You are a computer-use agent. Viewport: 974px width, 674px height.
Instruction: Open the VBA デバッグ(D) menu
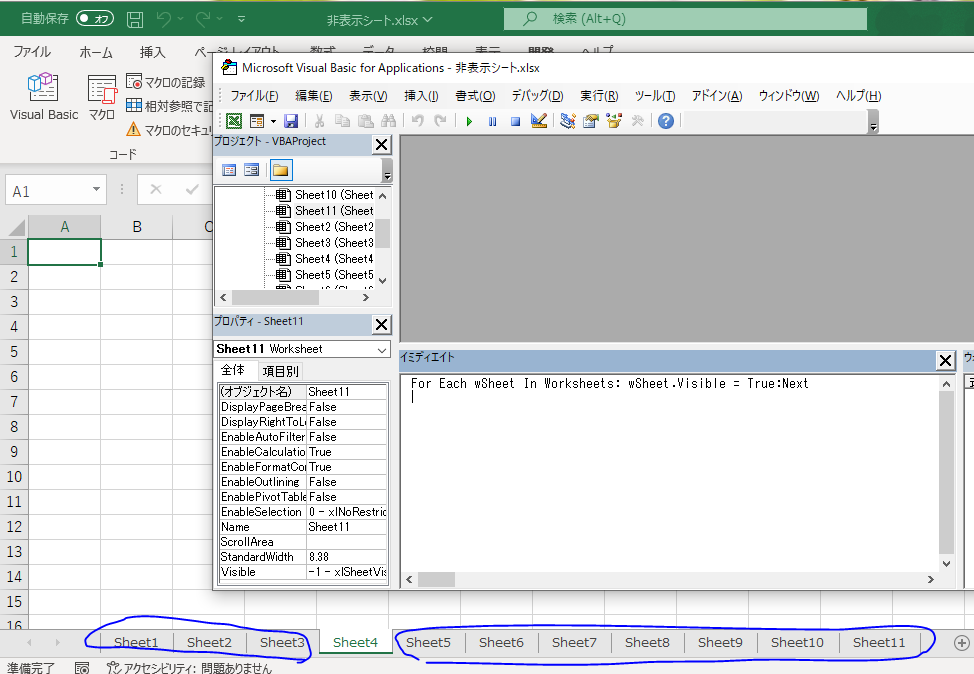pyautogui.click(x=537, y=96)
